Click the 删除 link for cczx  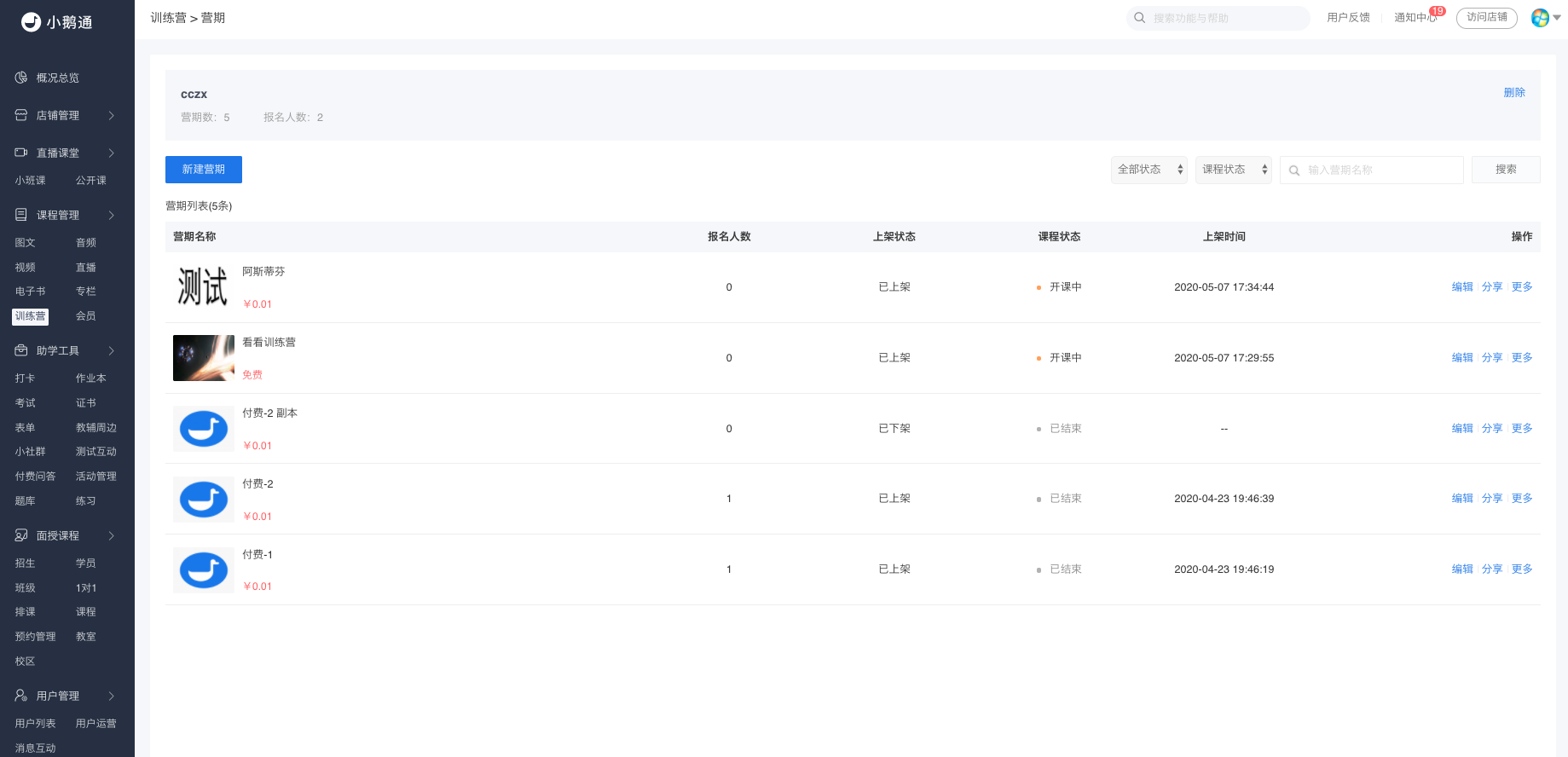1514,93
